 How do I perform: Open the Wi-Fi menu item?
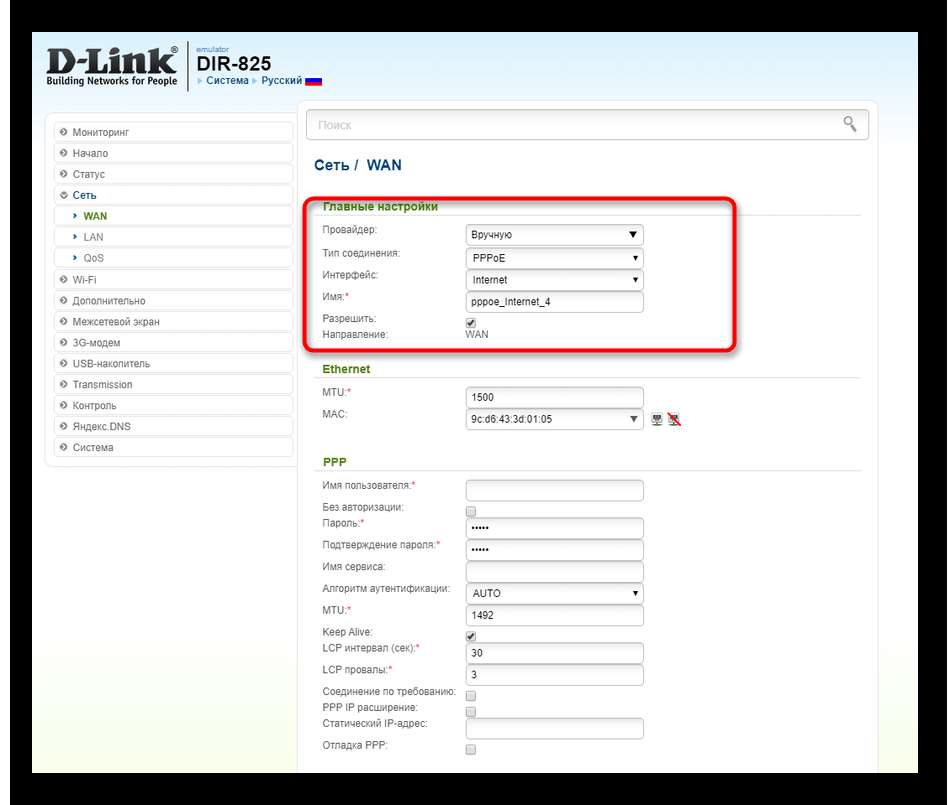(173, 280)
